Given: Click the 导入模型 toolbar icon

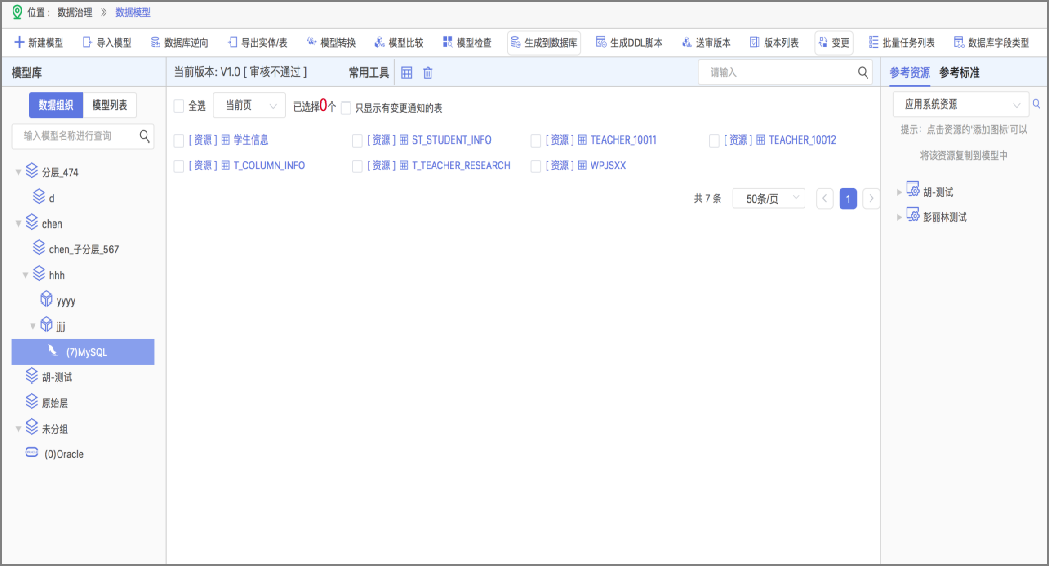Looking at the screenshot, I should click(87, 43).
